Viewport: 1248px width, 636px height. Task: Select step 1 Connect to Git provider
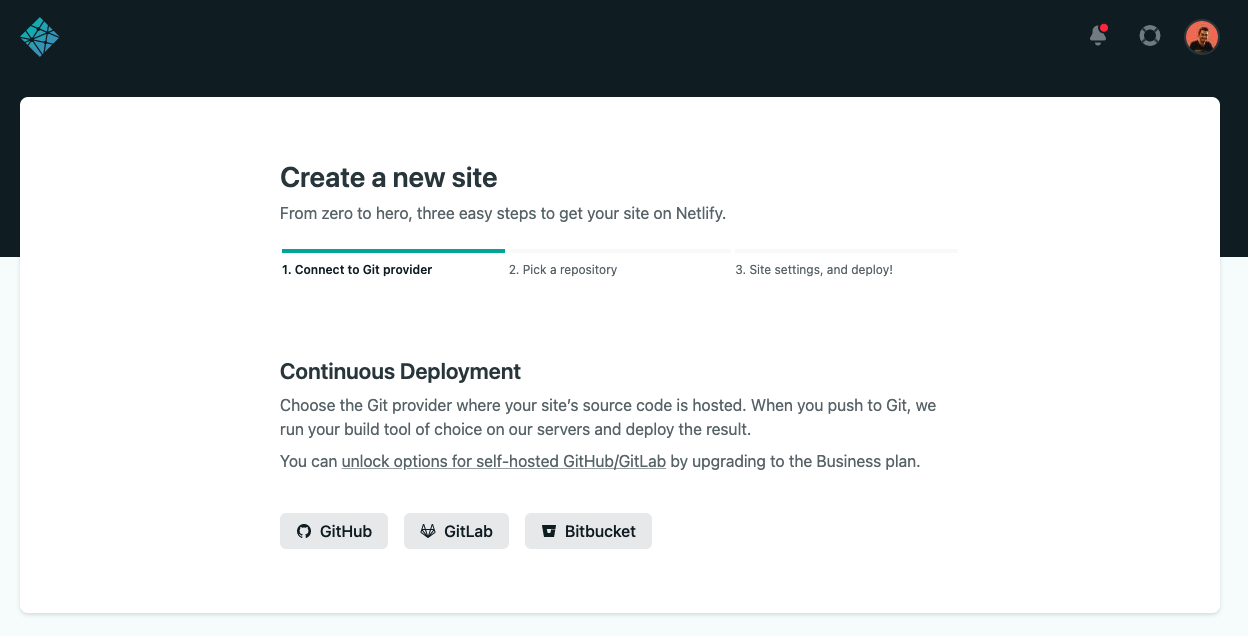pos(357,270)
